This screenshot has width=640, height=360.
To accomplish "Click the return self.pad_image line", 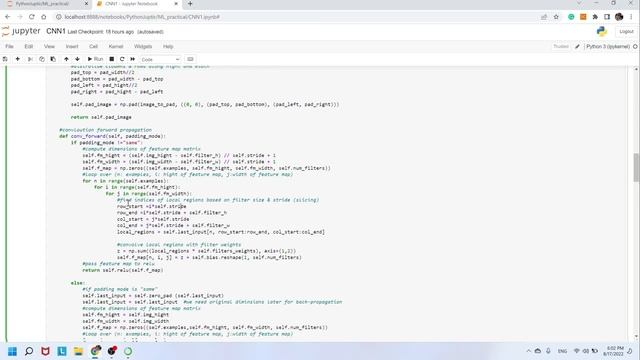I will [101, 117].
